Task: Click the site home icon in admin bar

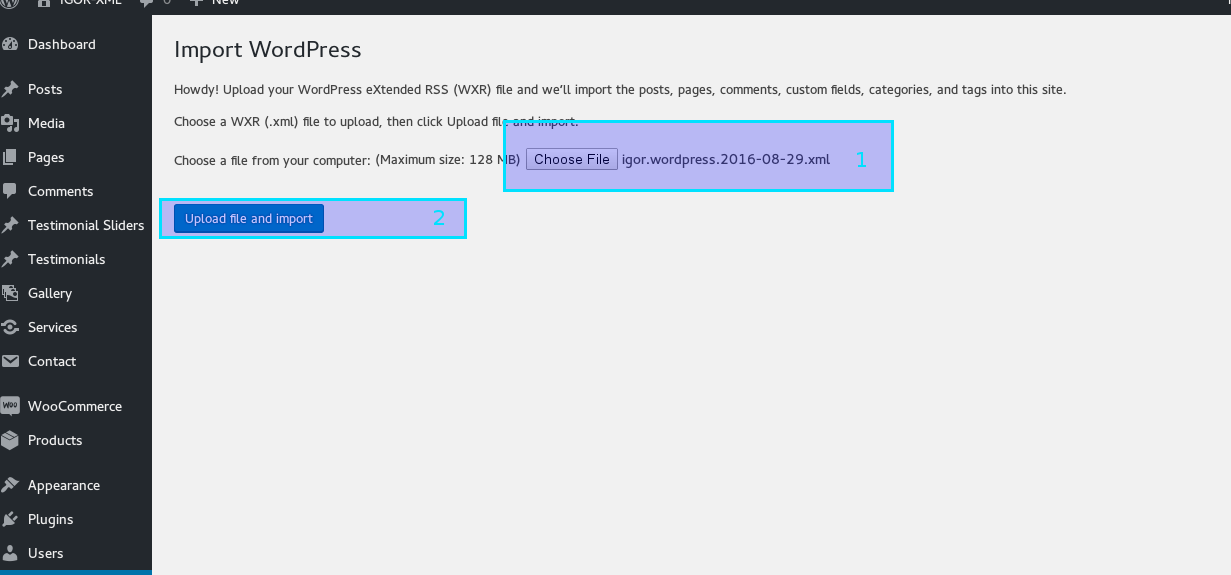Action: [44, 3]
